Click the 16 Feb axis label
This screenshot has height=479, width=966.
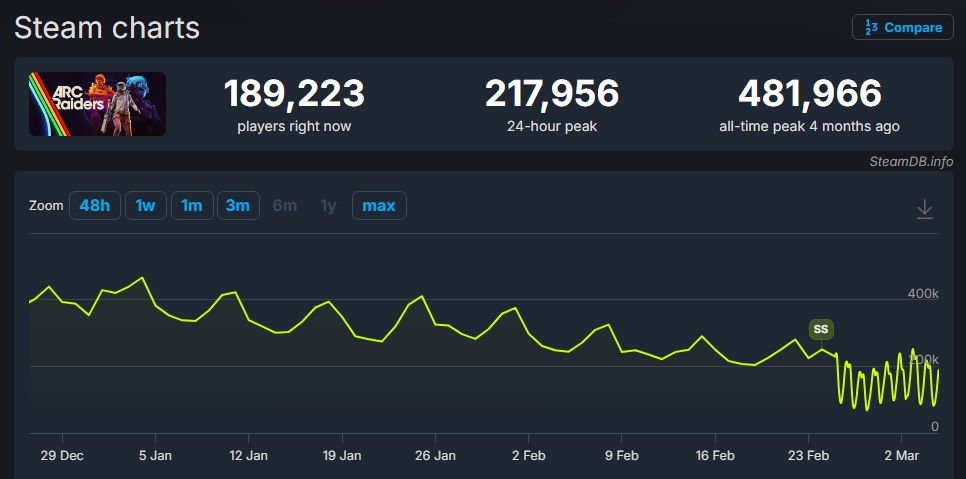point(715,456)
